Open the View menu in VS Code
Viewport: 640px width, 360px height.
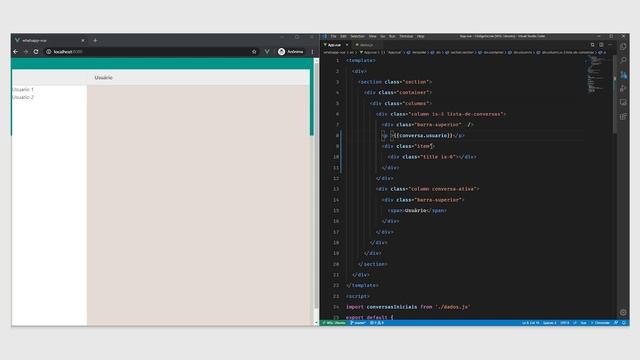coord(373,36)
